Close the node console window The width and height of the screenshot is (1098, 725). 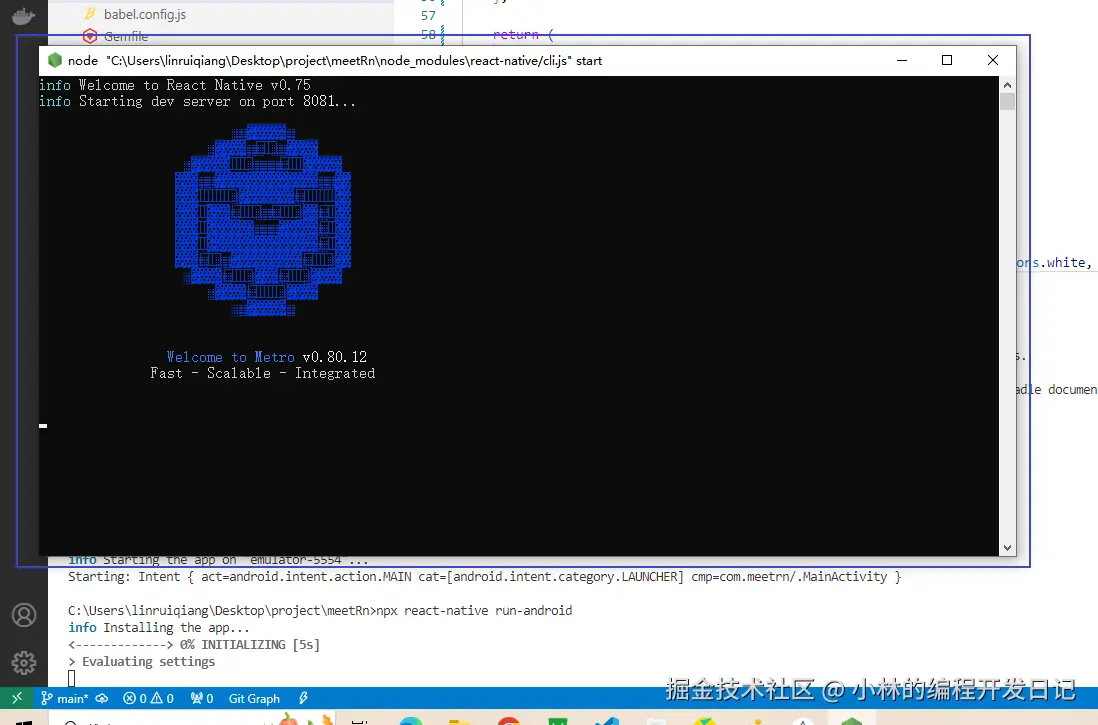[x=992, y=60]
